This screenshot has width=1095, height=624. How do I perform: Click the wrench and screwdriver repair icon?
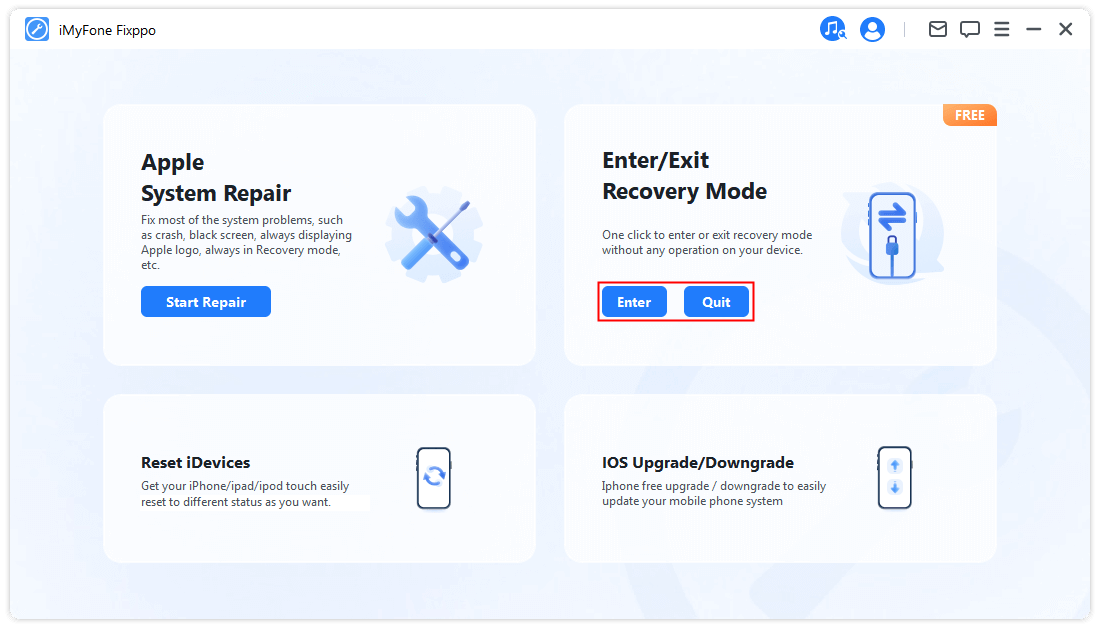tap(434, 234)
